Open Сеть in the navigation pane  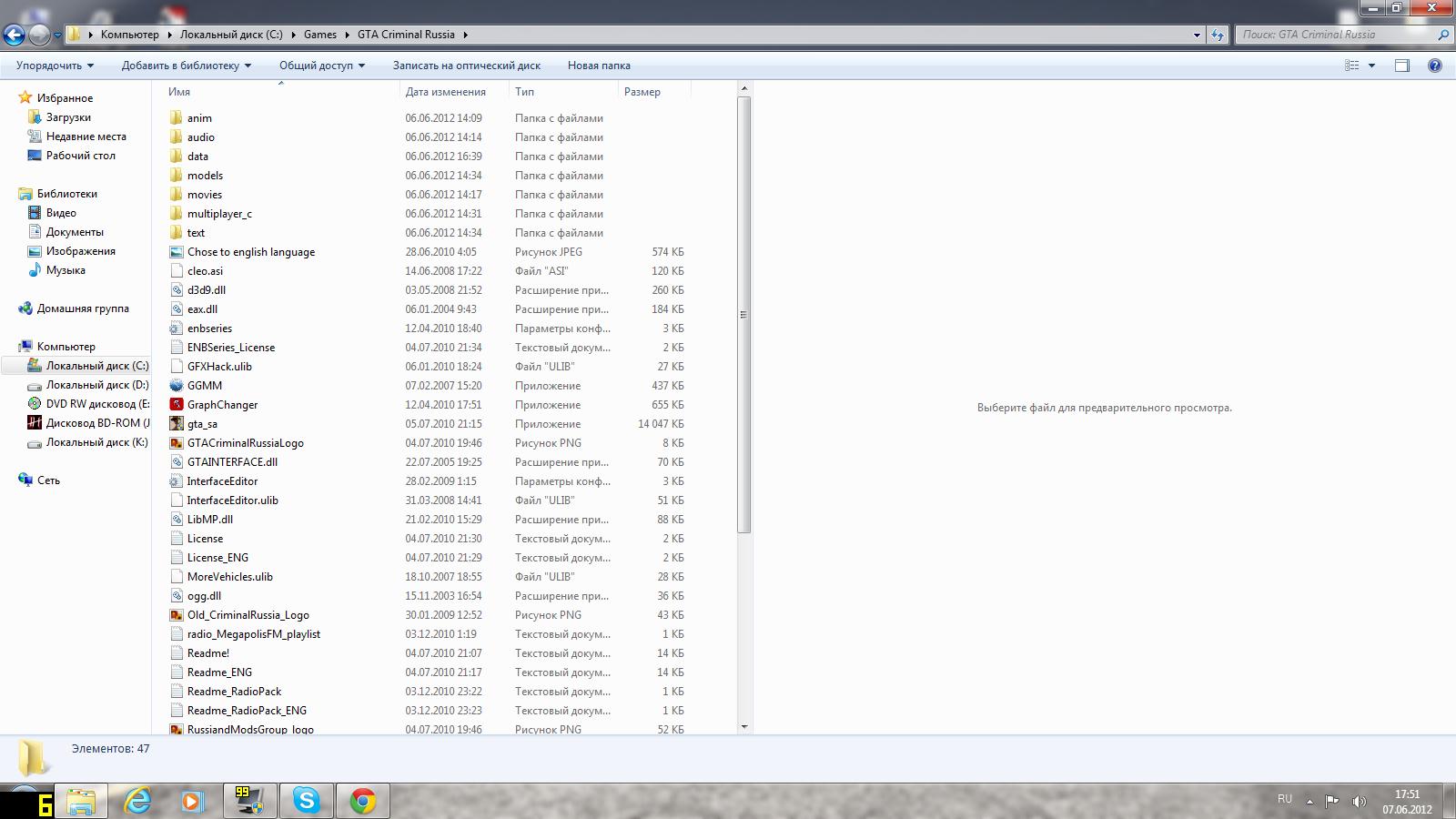click(x=48, y=480)
